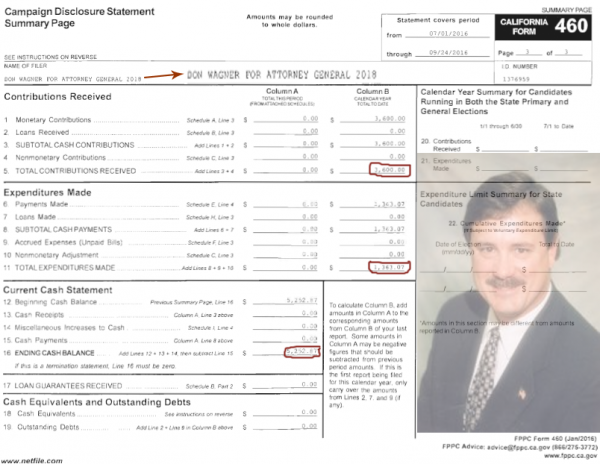
Task: Click line 20 "Contributions Received" label
Action: coord(452,145)
